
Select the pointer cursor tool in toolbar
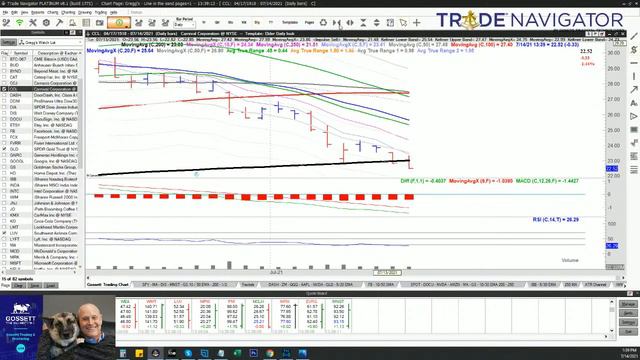[403, 22]
